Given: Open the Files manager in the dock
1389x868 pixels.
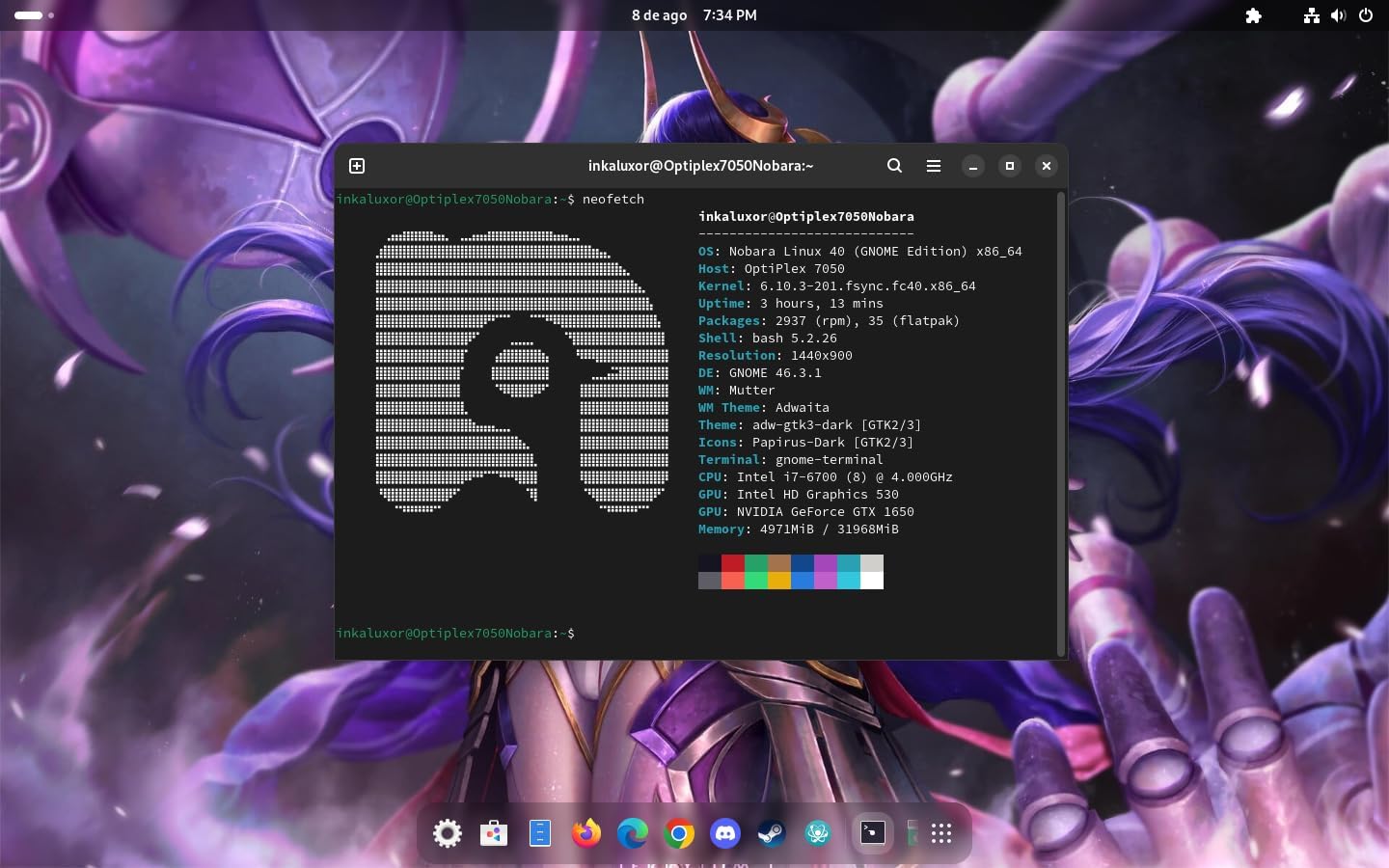Looking at the screenshot, I should pos(540,833).
